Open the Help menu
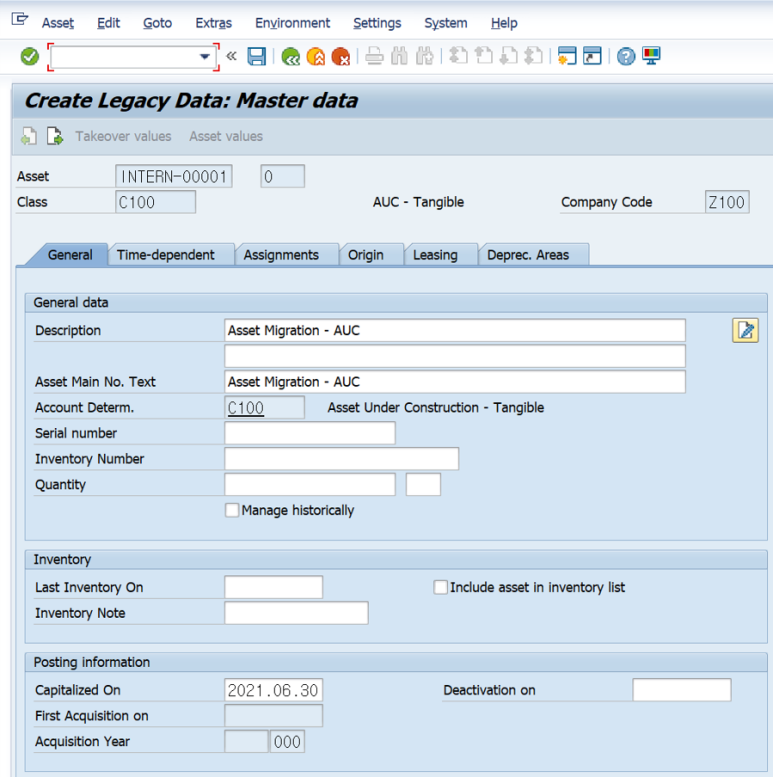The image size is (773, 777). click(504, 23)
